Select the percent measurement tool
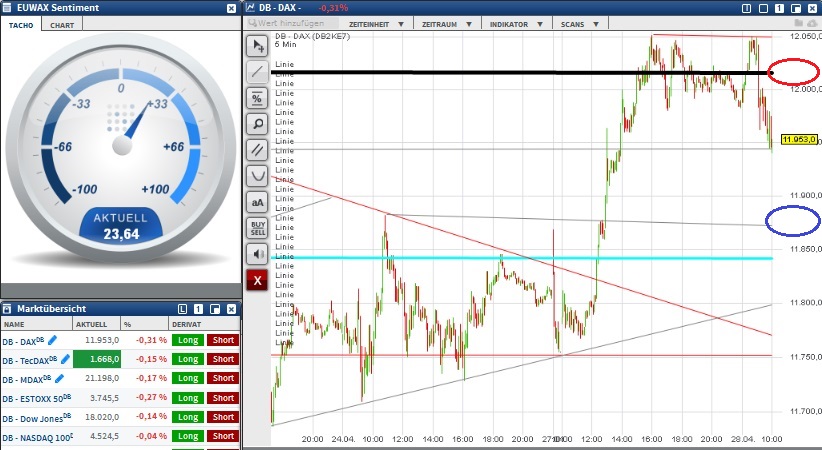This screenshot has height=450, width=822. pyautogui.click(x=257, y=98)
